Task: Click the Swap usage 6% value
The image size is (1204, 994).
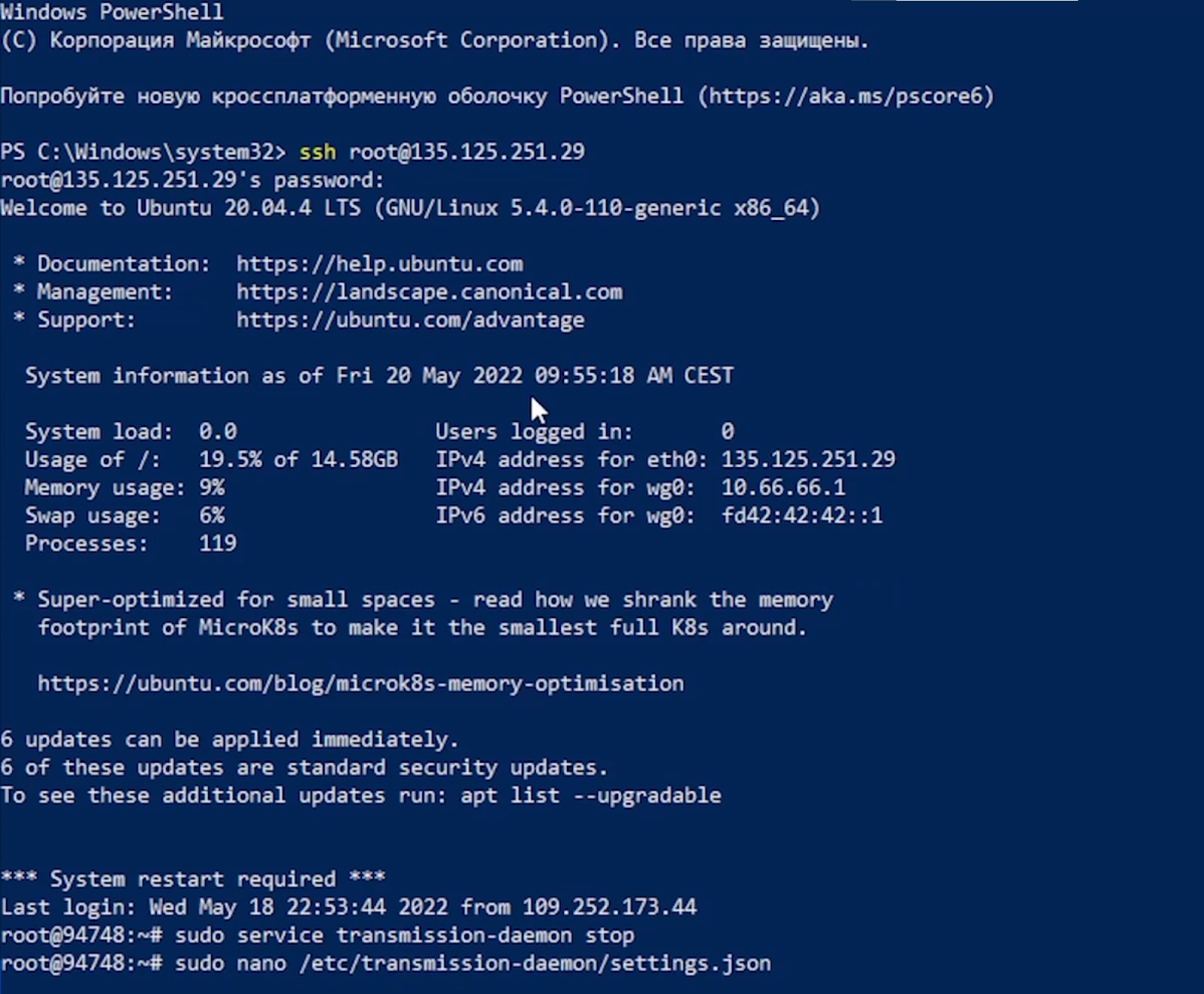Action: (212, 515)
